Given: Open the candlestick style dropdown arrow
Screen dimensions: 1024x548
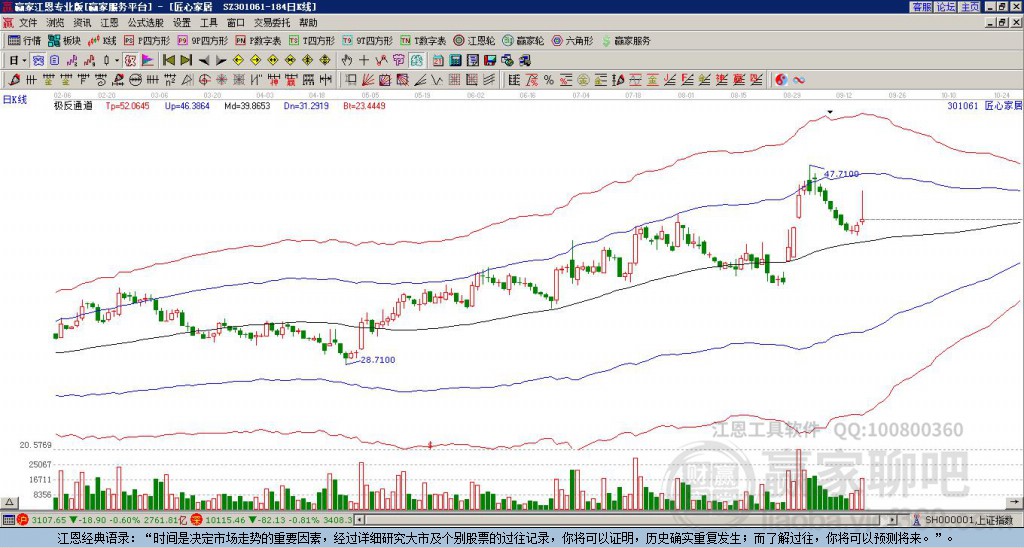Looking at the screenshot, I should click(x=117, y=60).
